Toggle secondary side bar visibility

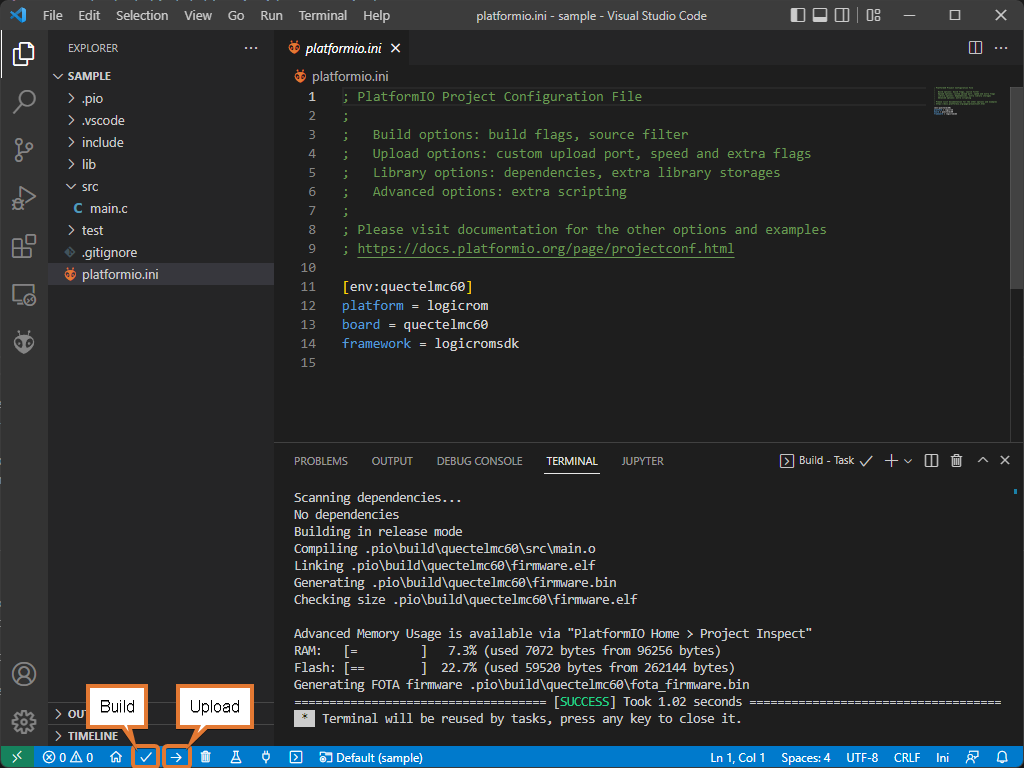click(842, 15)
